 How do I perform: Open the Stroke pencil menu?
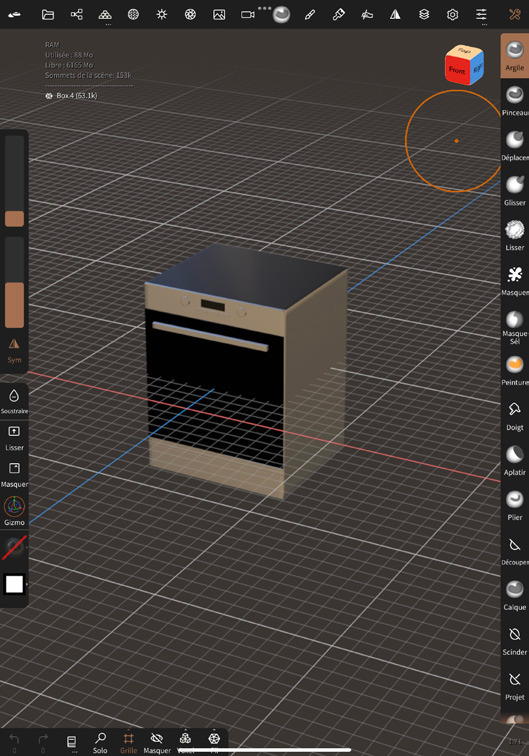click(x=310, y=14)
